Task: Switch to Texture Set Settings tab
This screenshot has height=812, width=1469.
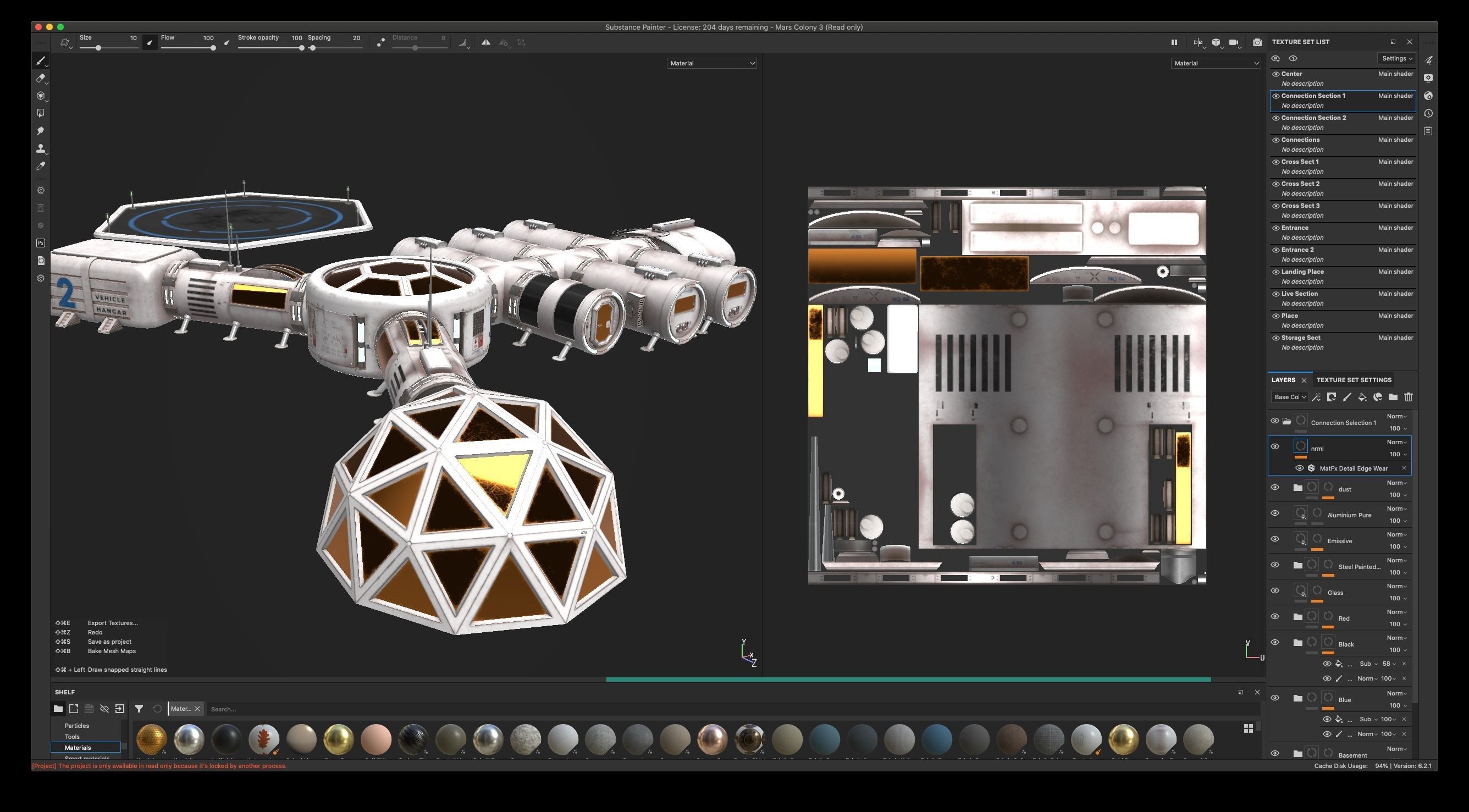Action: tap(1354, 380)
